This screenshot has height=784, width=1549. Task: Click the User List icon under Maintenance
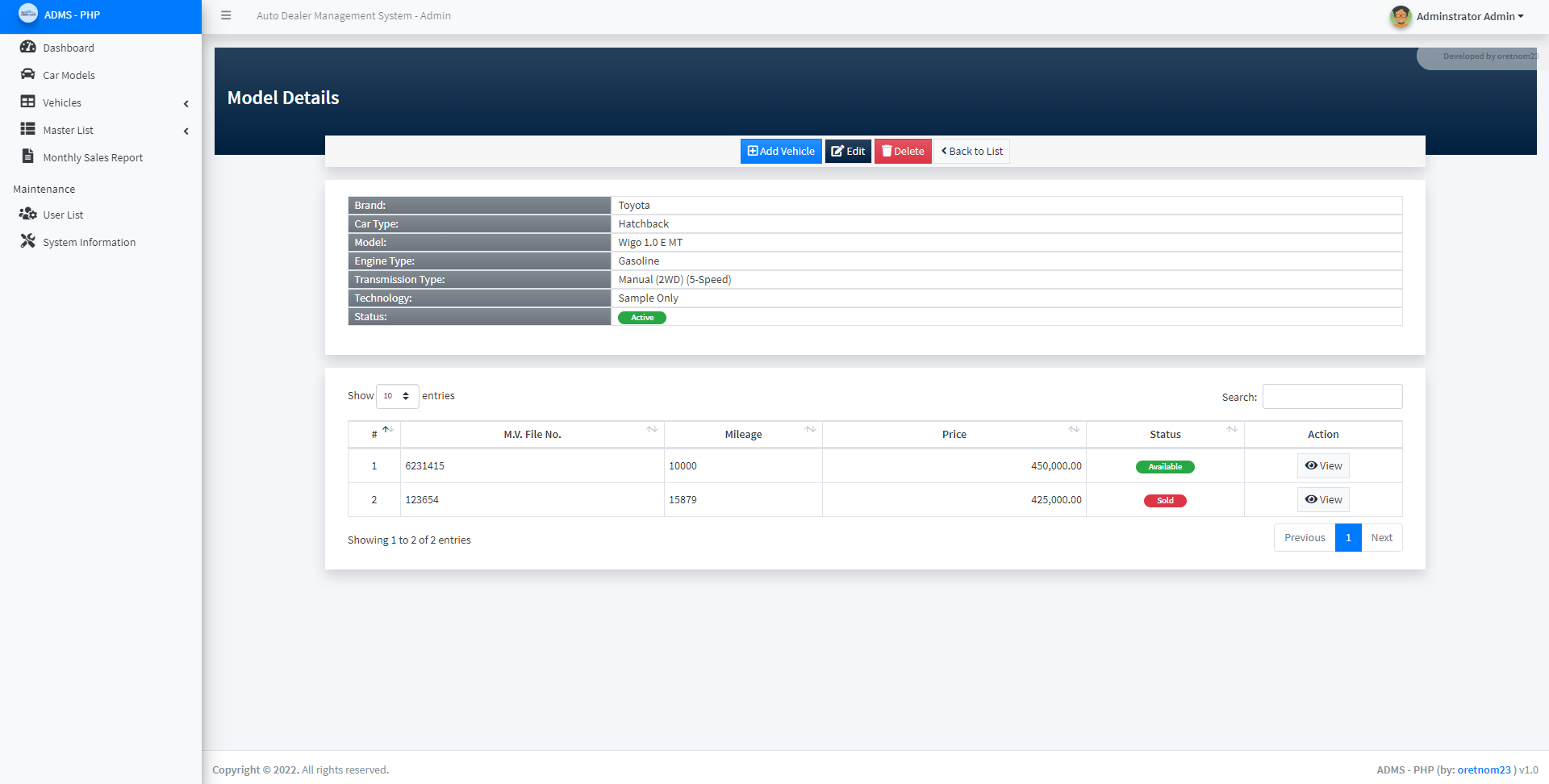pyautogui.click(x=28, y=215)
